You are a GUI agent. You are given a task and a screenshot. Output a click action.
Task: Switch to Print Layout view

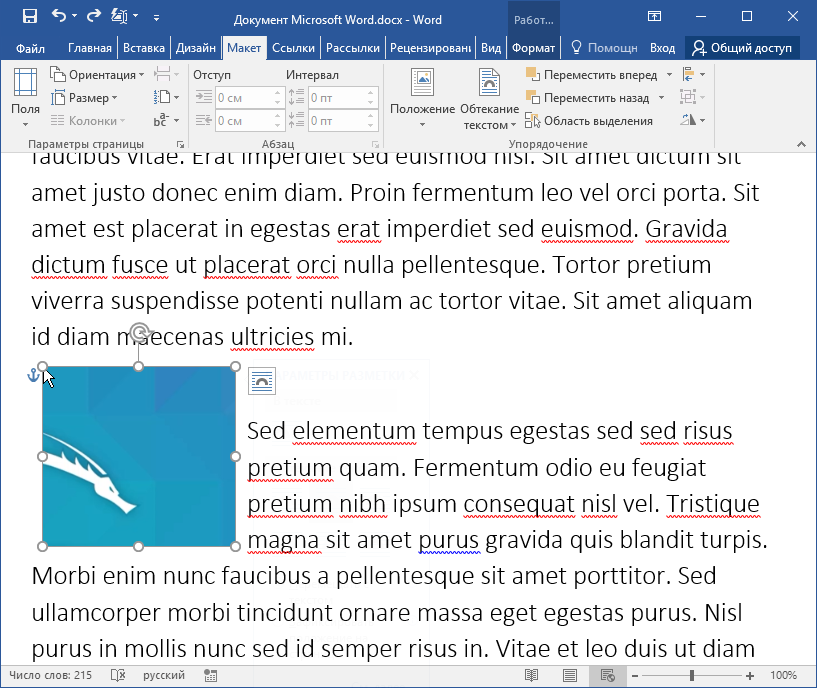pos(570,676)
